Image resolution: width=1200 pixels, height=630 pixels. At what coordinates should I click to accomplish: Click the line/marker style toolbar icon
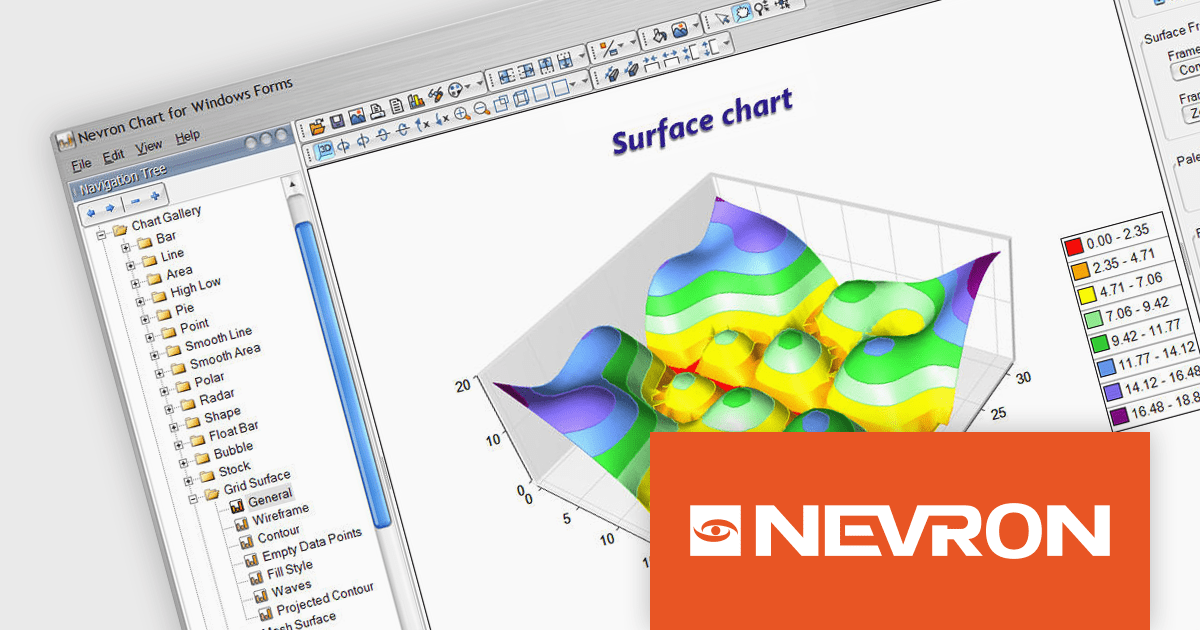(x=609, y=49)
